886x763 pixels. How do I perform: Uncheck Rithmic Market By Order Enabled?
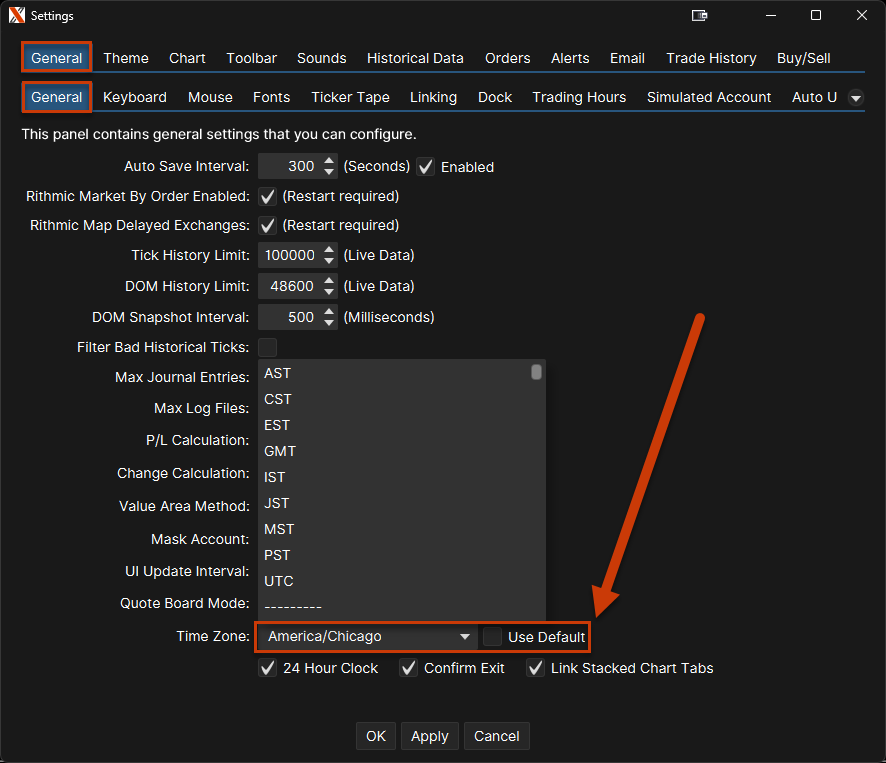pos(268,196)
